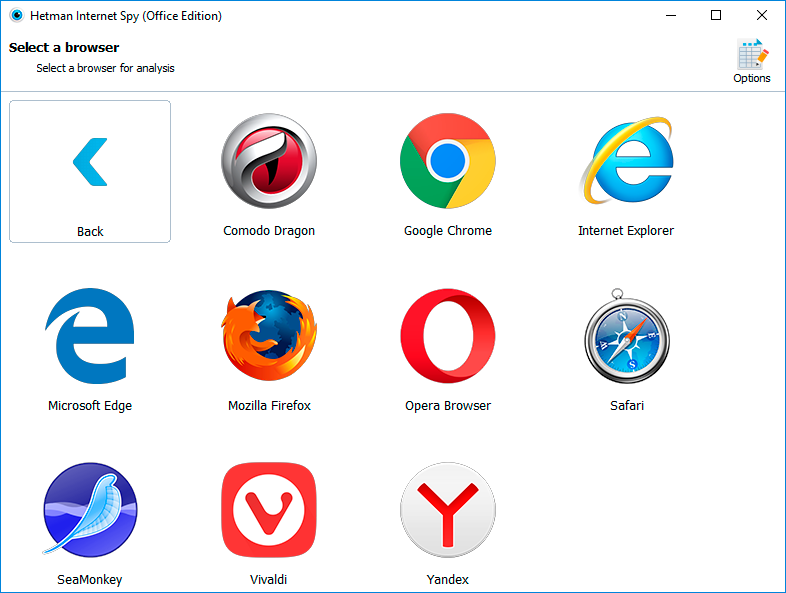786x593 pixels.
Task: Select the Yandex browser icon
Action: tap(448, 509)
